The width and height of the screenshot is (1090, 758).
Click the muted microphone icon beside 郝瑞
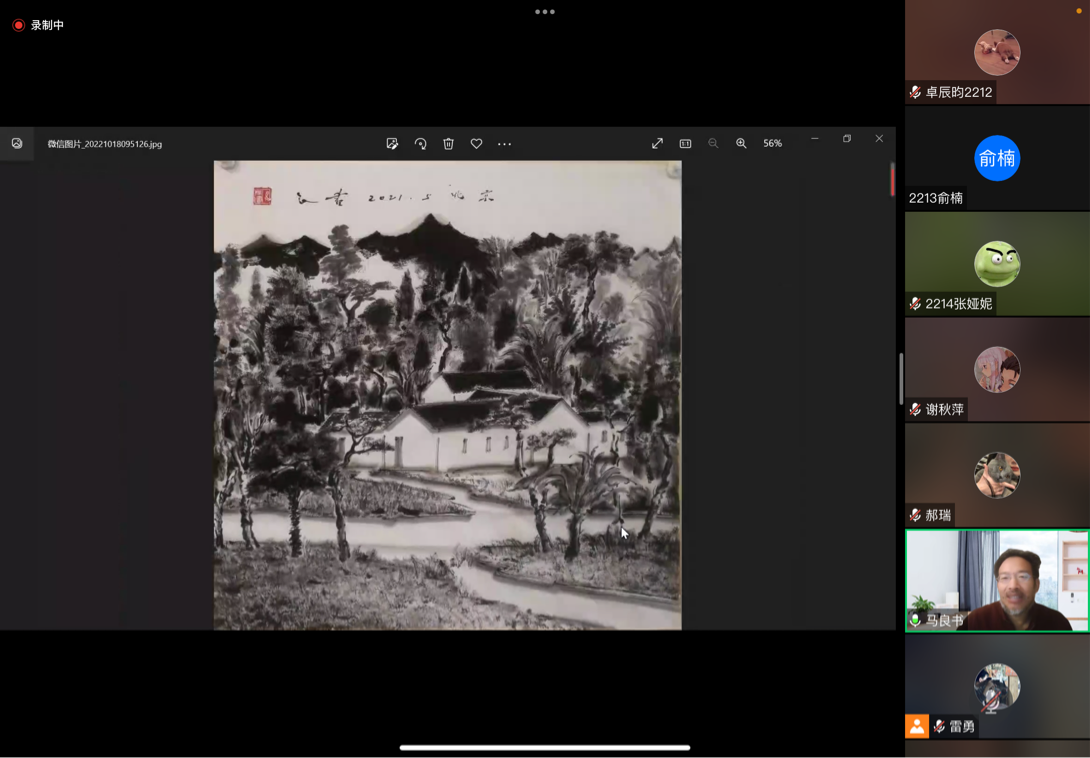(915, 515)
